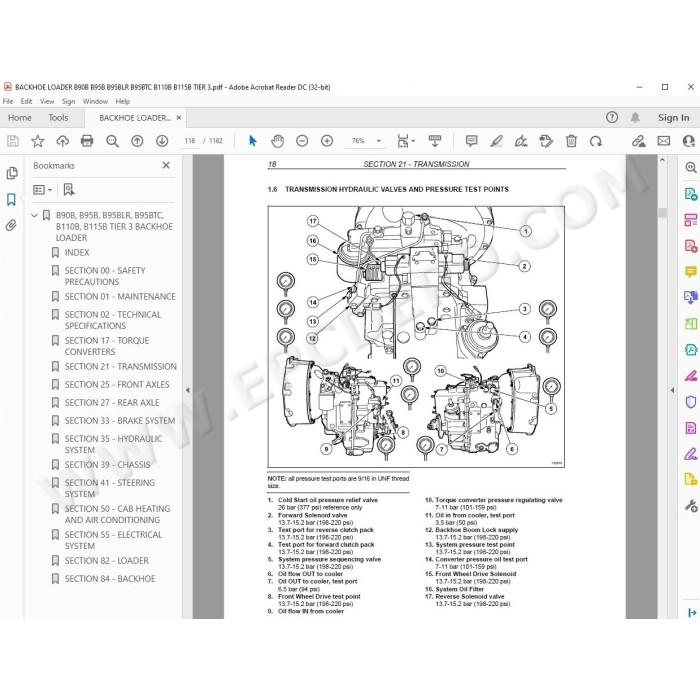Send file by email icon

tap(664, 141)
